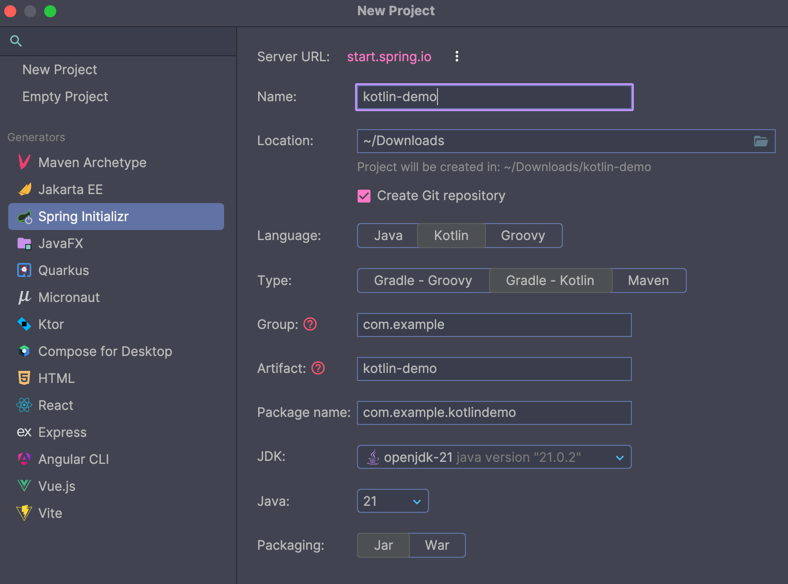Screen dimensions: 788x584
Task: Browse location with the folder icon
Action: 760,141
